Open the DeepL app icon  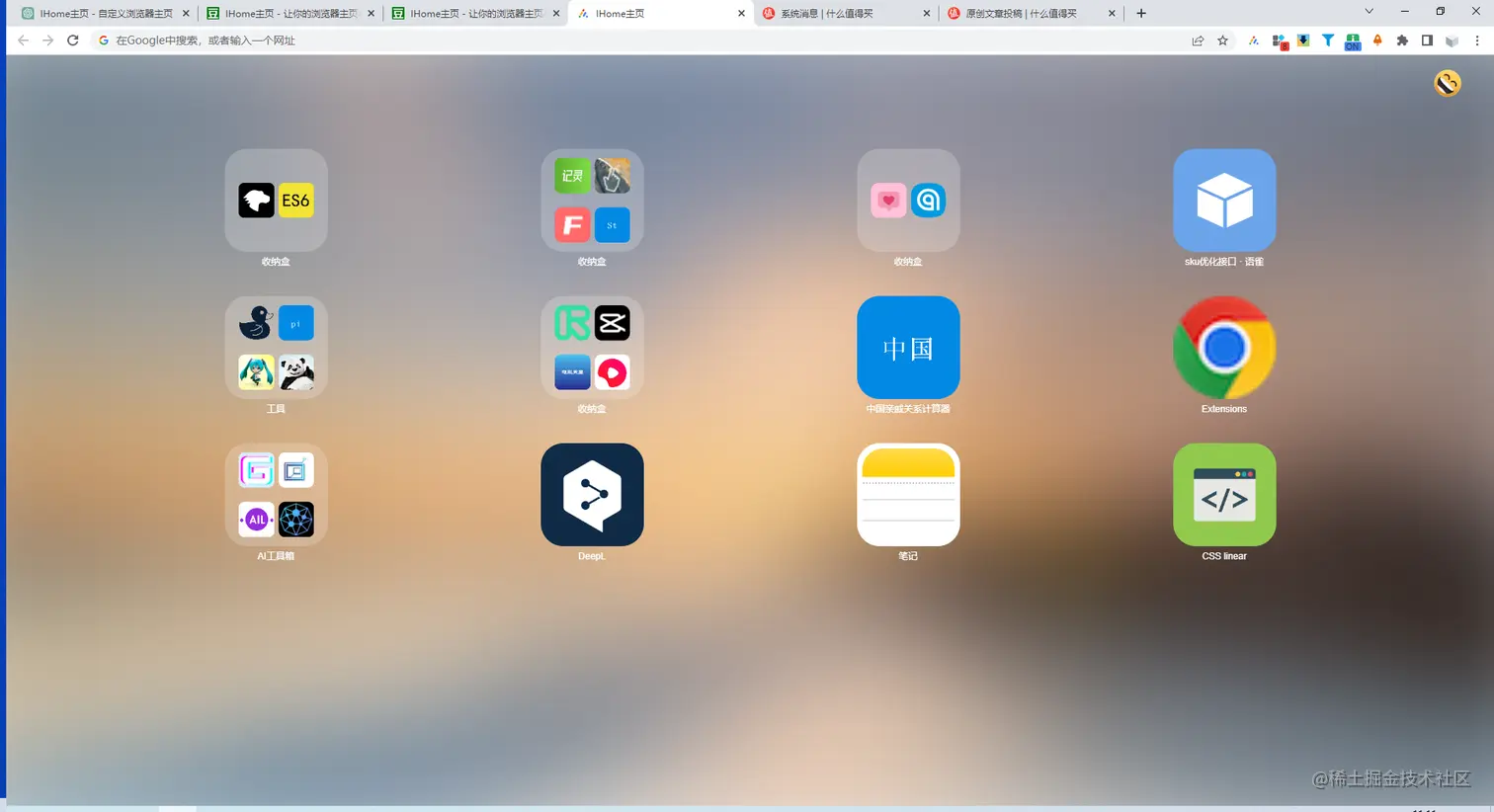[x=592, y=494]
